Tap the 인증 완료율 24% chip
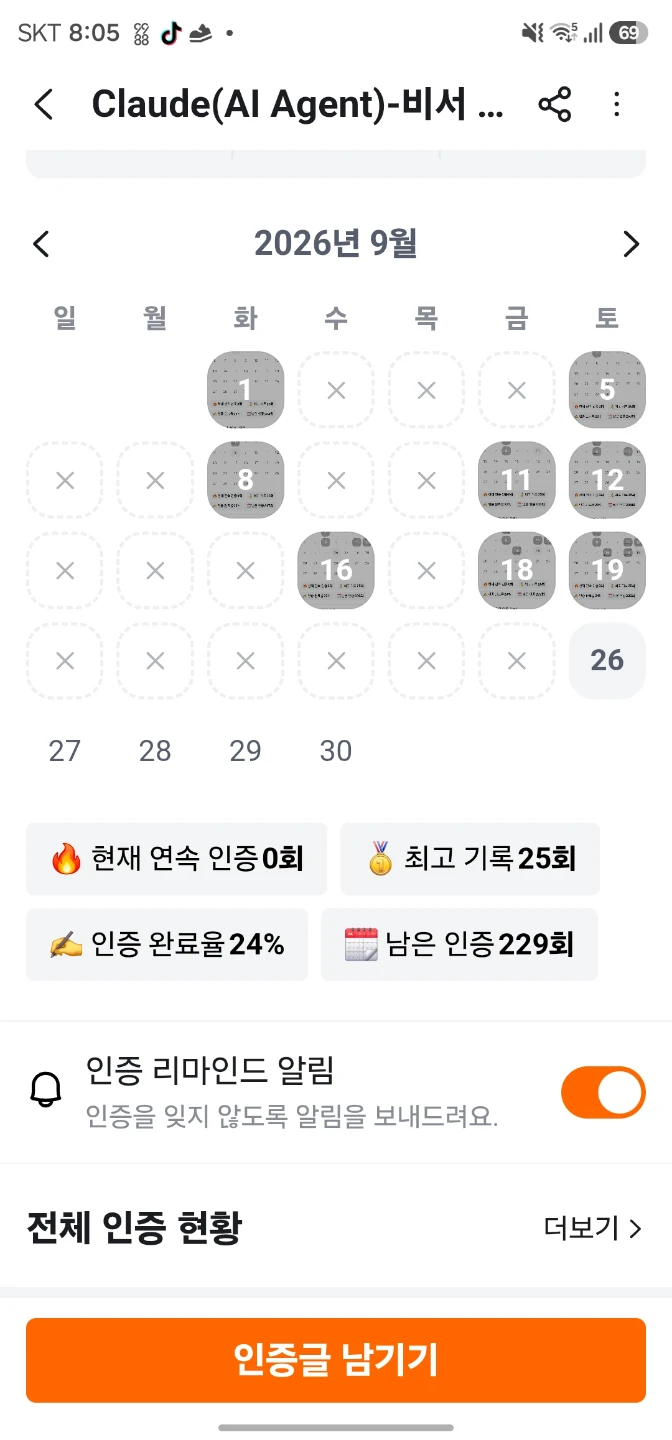The height and width of the screenshot is (1440, 672). pos(167,944)
